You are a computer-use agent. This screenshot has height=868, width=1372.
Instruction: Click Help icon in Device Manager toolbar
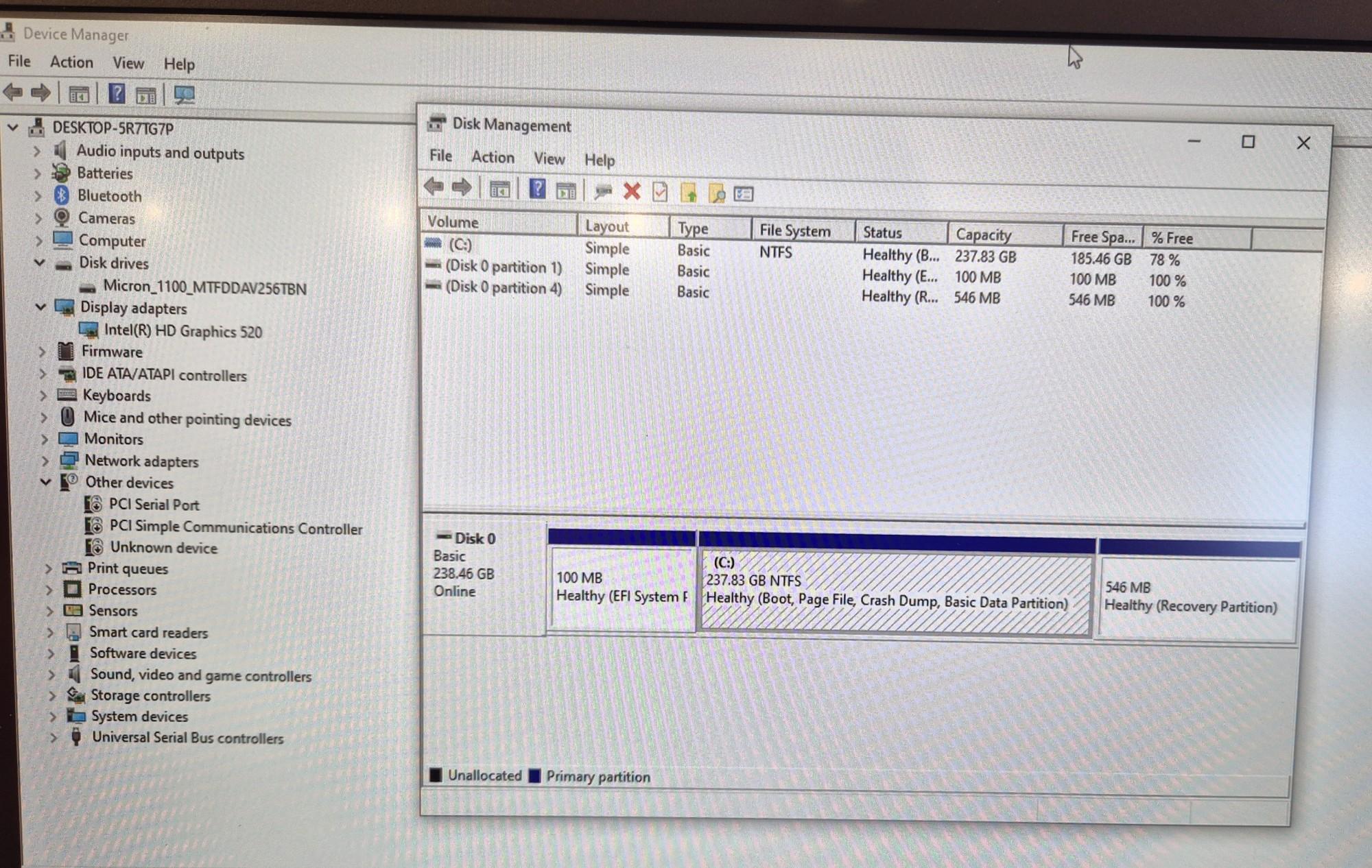tap(117, 93)
